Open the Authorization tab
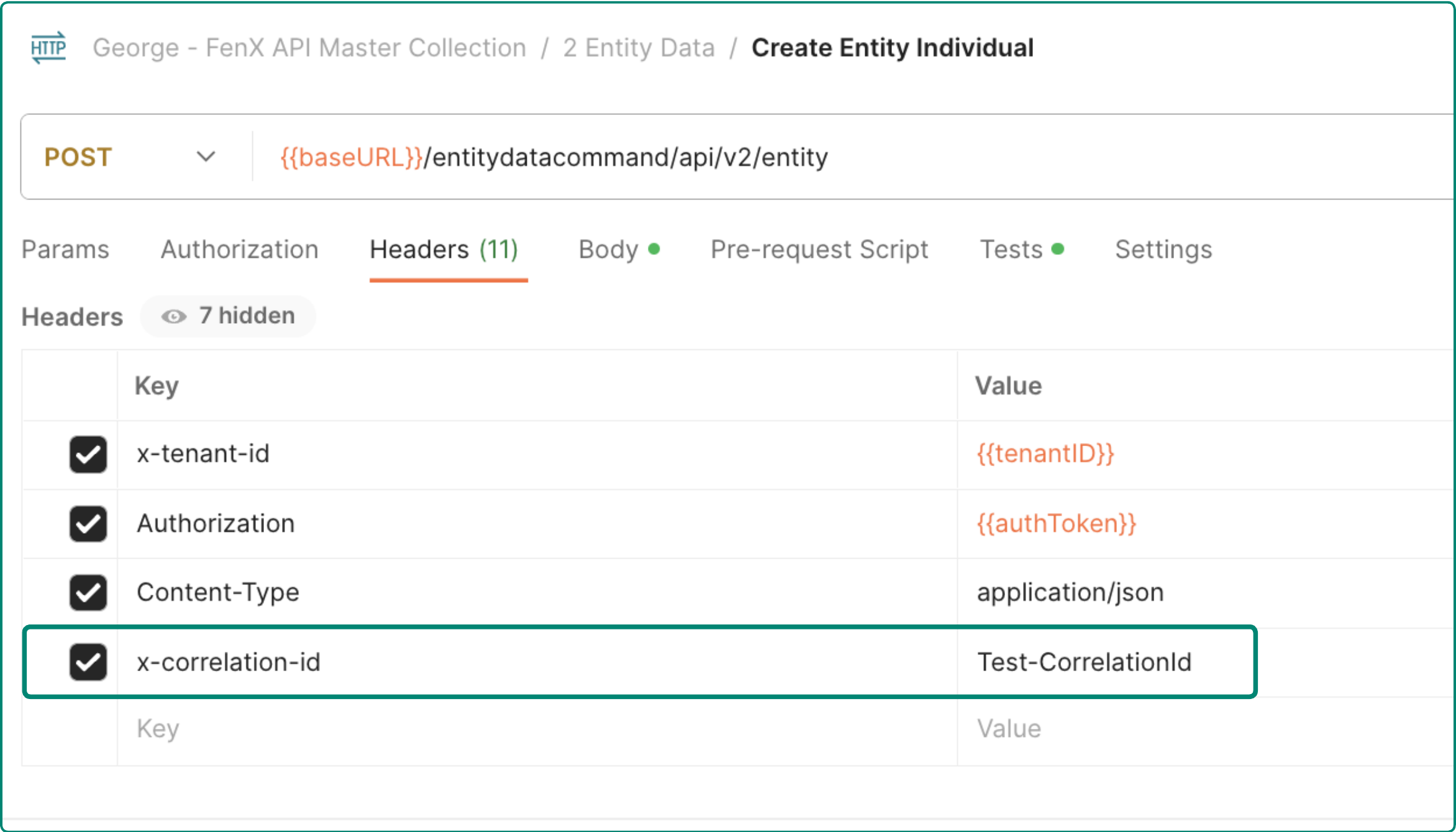 click(239, 250)
